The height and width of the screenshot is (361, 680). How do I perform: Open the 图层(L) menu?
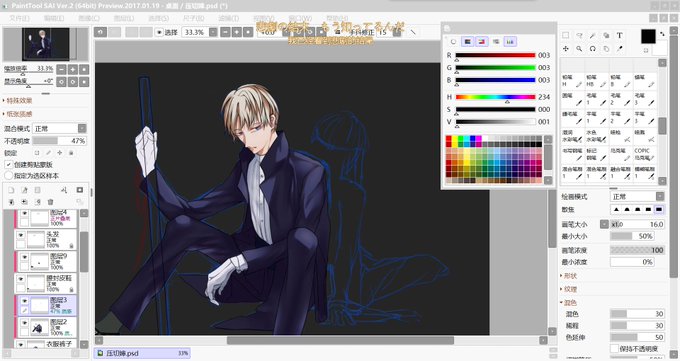[x=124, y=18]
